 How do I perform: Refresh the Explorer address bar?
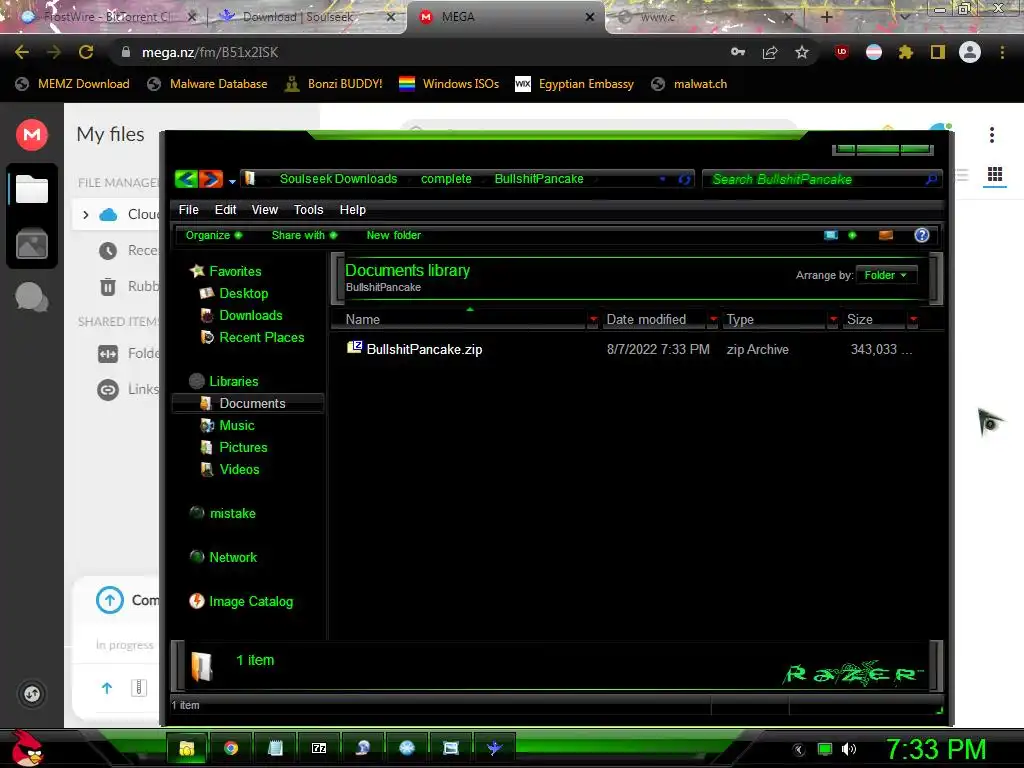click(684, 179)
